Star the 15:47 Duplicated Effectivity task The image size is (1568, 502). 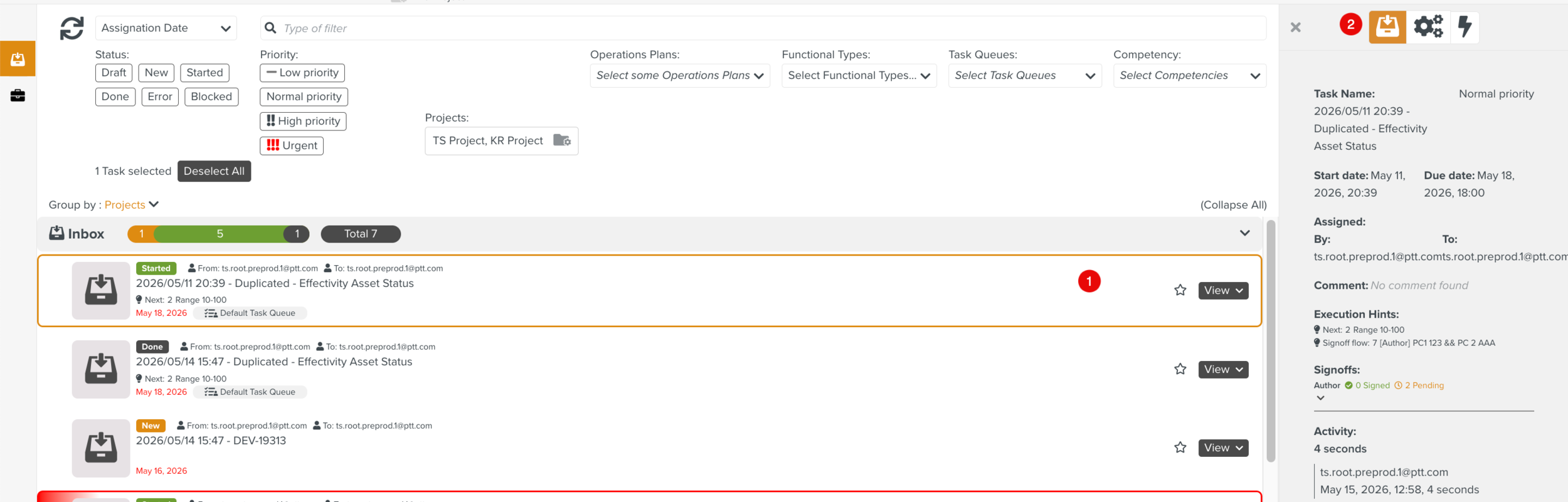tap(1180, 369)
